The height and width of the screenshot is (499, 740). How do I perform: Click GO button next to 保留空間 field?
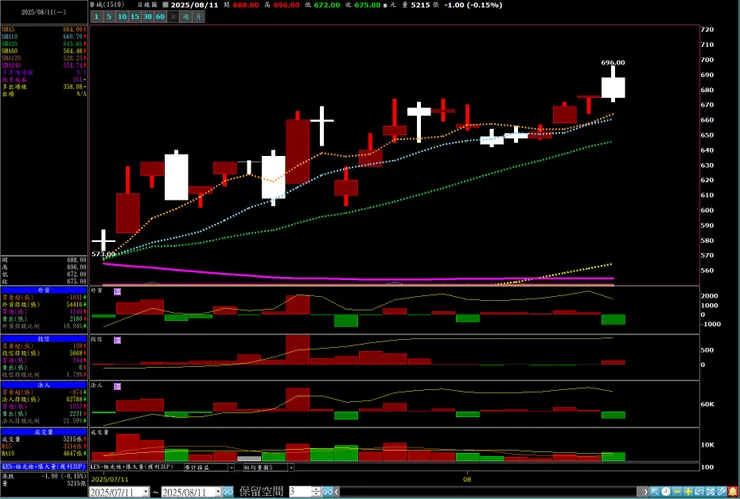328,492
